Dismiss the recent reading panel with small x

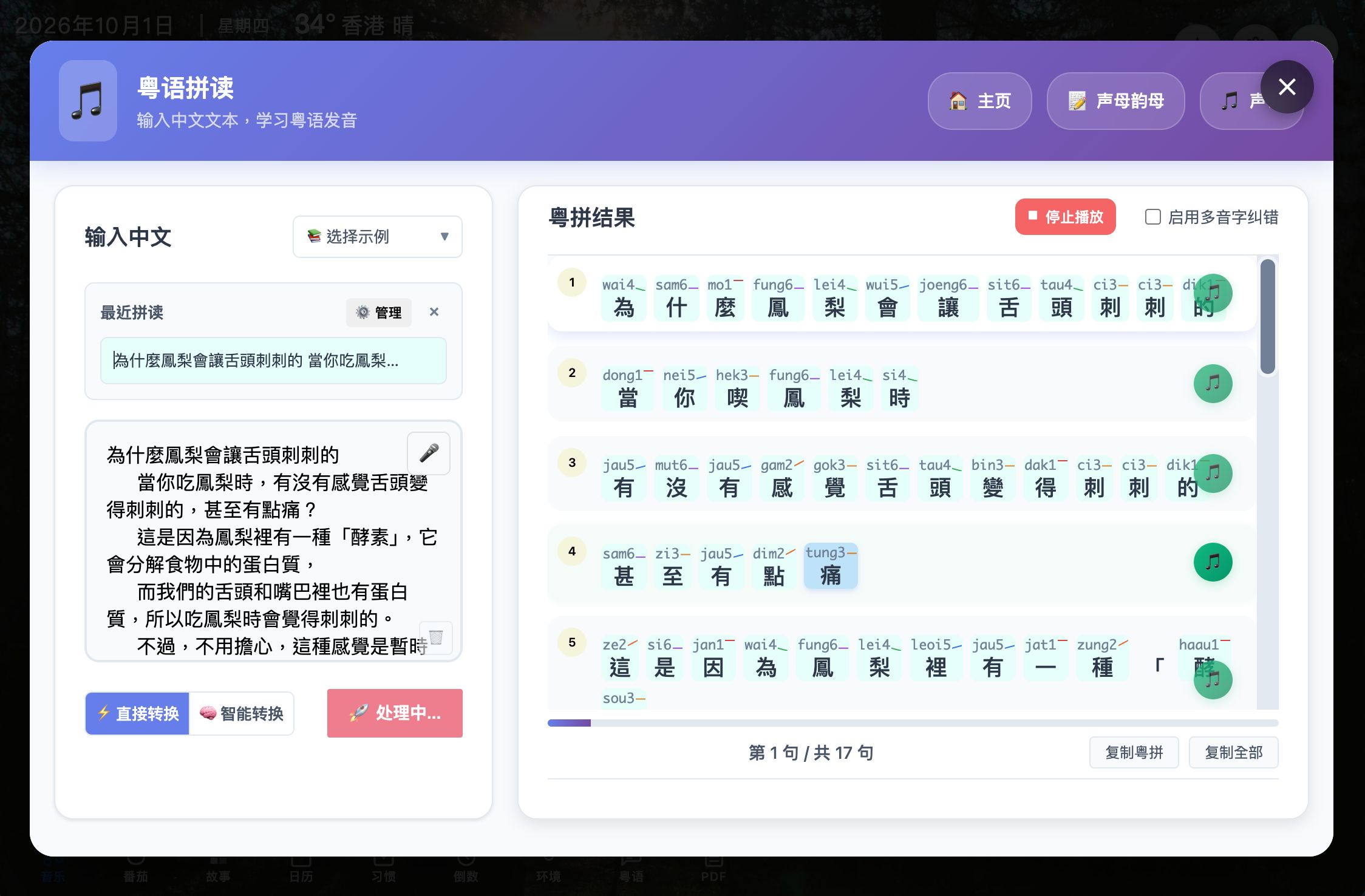(x=434, y=312)
